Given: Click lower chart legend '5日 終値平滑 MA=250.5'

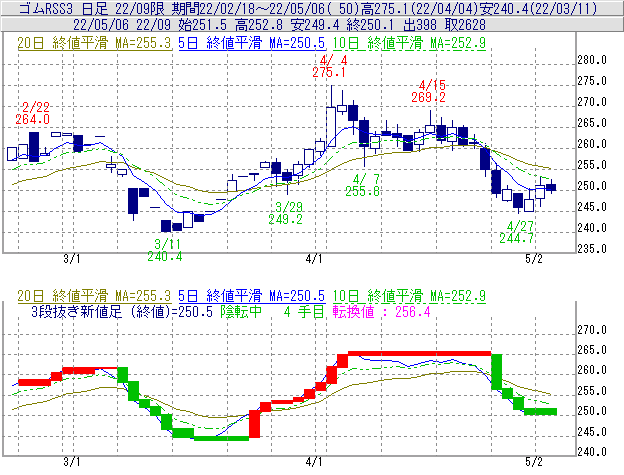Looking at the screenshot, I should tap(252, 296).
